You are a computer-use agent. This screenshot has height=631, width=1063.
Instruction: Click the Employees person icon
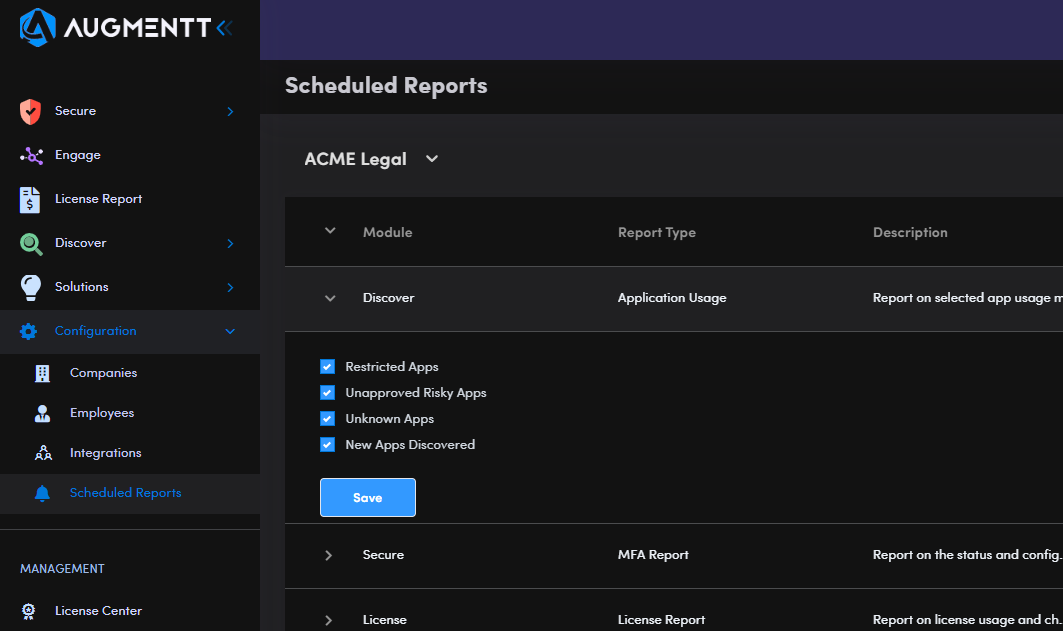click(x=42, y=413)
